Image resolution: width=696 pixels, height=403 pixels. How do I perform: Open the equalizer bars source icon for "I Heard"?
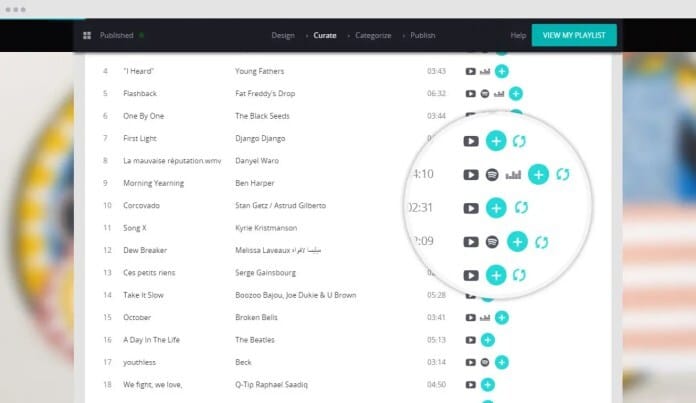(485, 71)
